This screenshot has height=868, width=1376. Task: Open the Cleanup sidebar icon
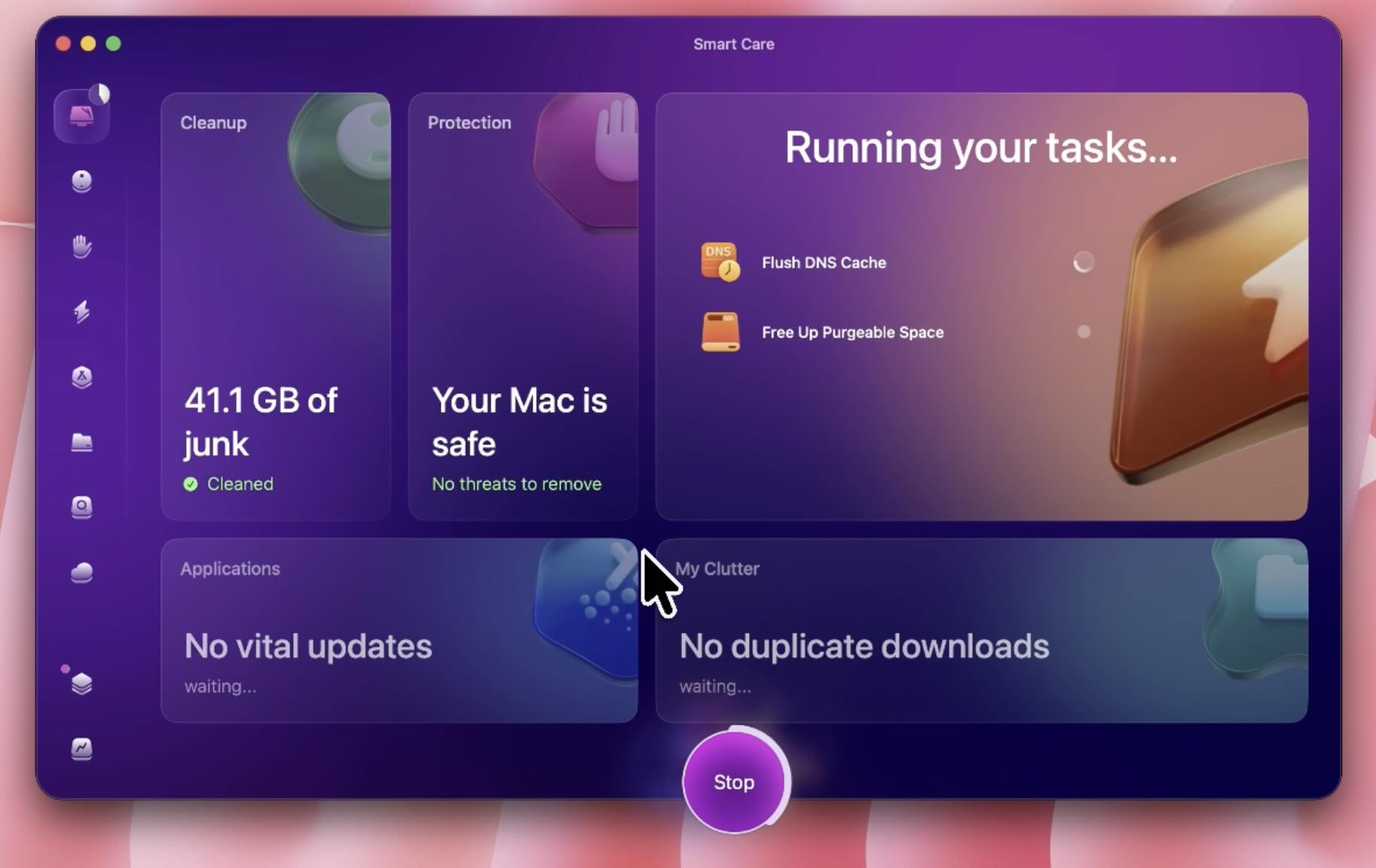[x=81, y=182]
